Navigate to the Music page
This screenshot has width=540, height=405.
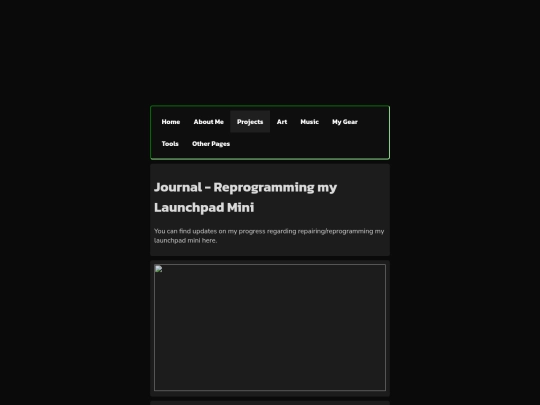click(310, 122)
